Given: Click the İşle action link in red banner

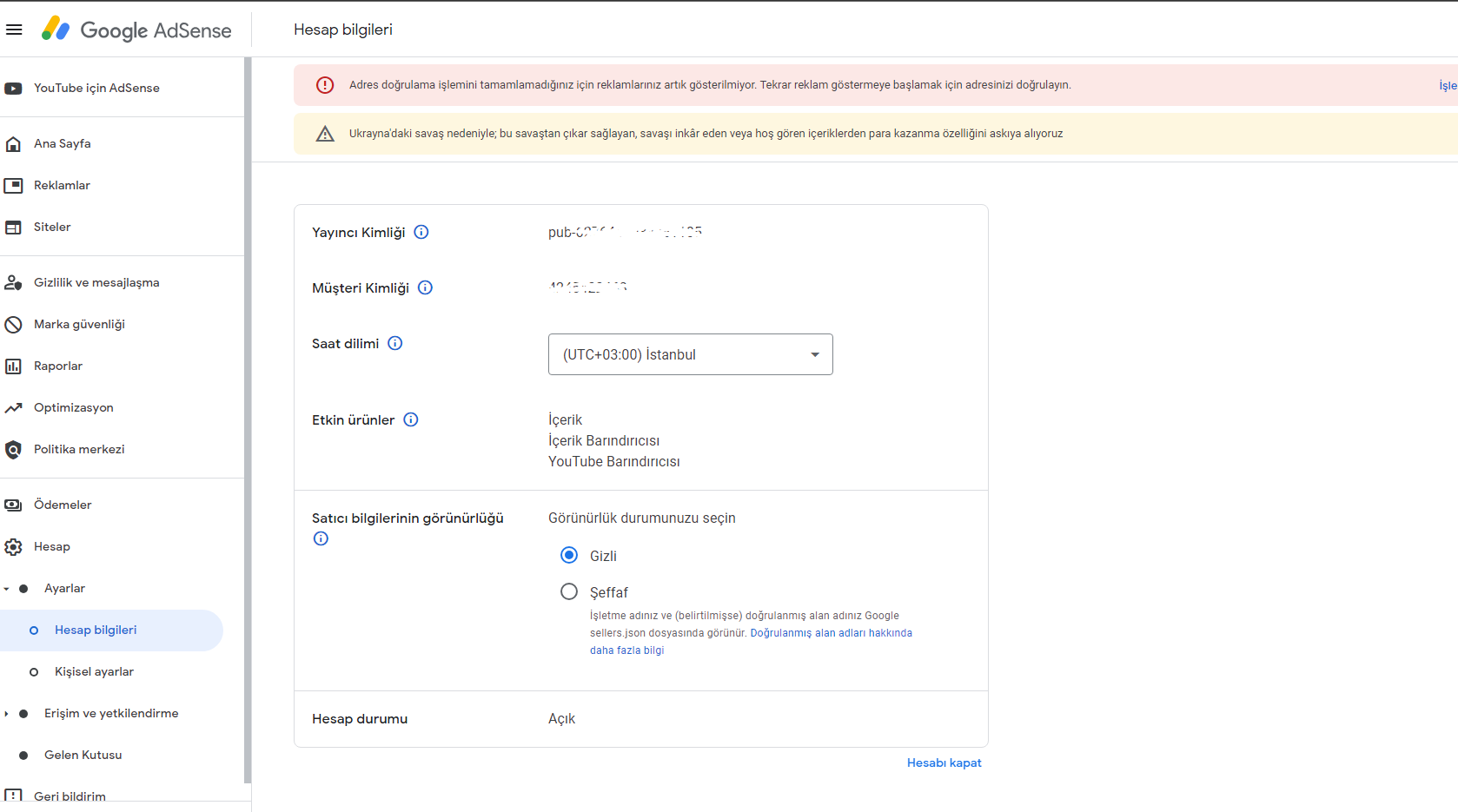Looking at the screenshot, I should click(1448, 86).
